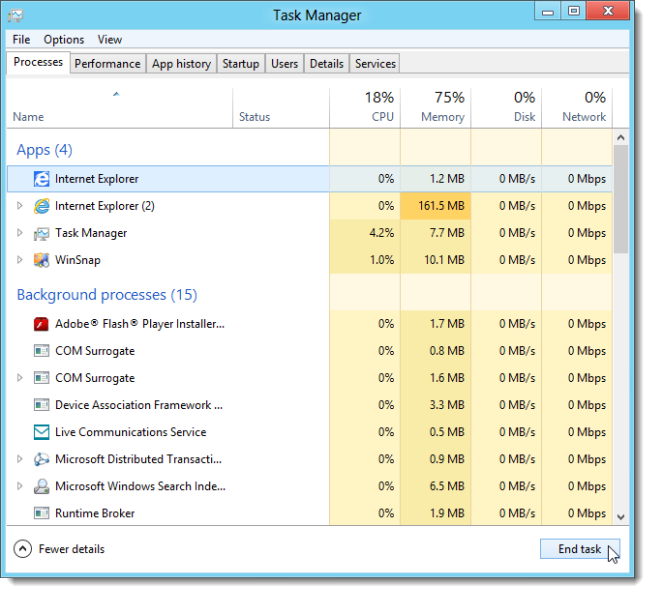Click the Microsoft Windows Search Indexer icon
The image size is (650, 593).
pos(41,486)
